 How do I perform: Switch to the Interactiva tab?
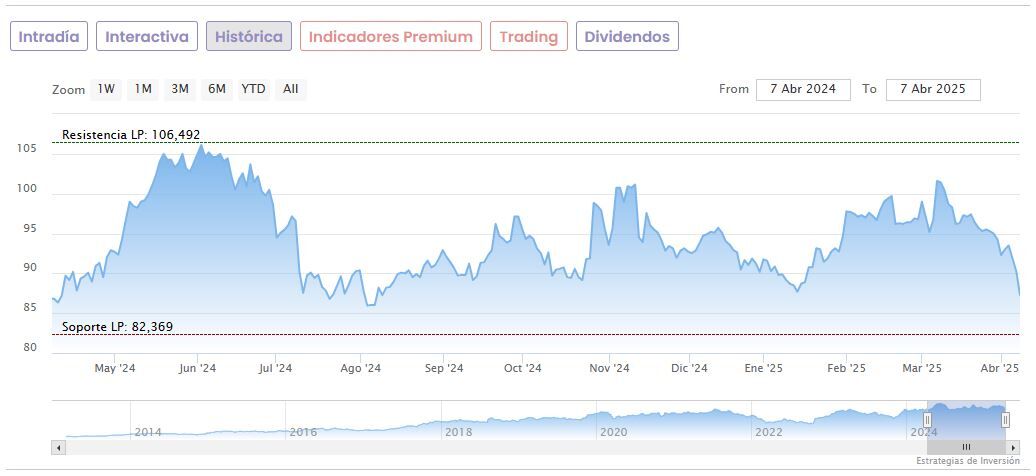point(147,37)
